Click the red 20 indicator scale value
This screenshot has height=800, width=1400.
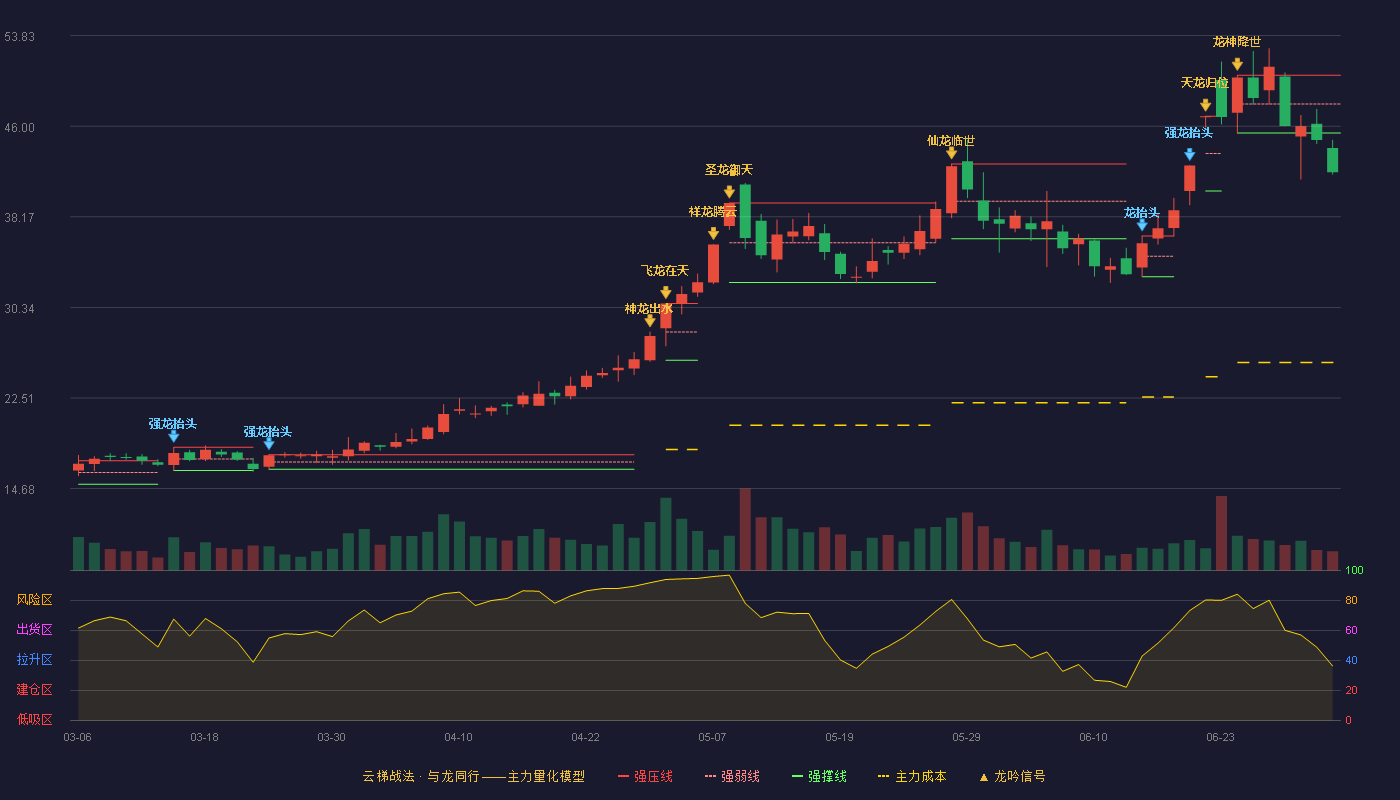[x=1351, y=690]
